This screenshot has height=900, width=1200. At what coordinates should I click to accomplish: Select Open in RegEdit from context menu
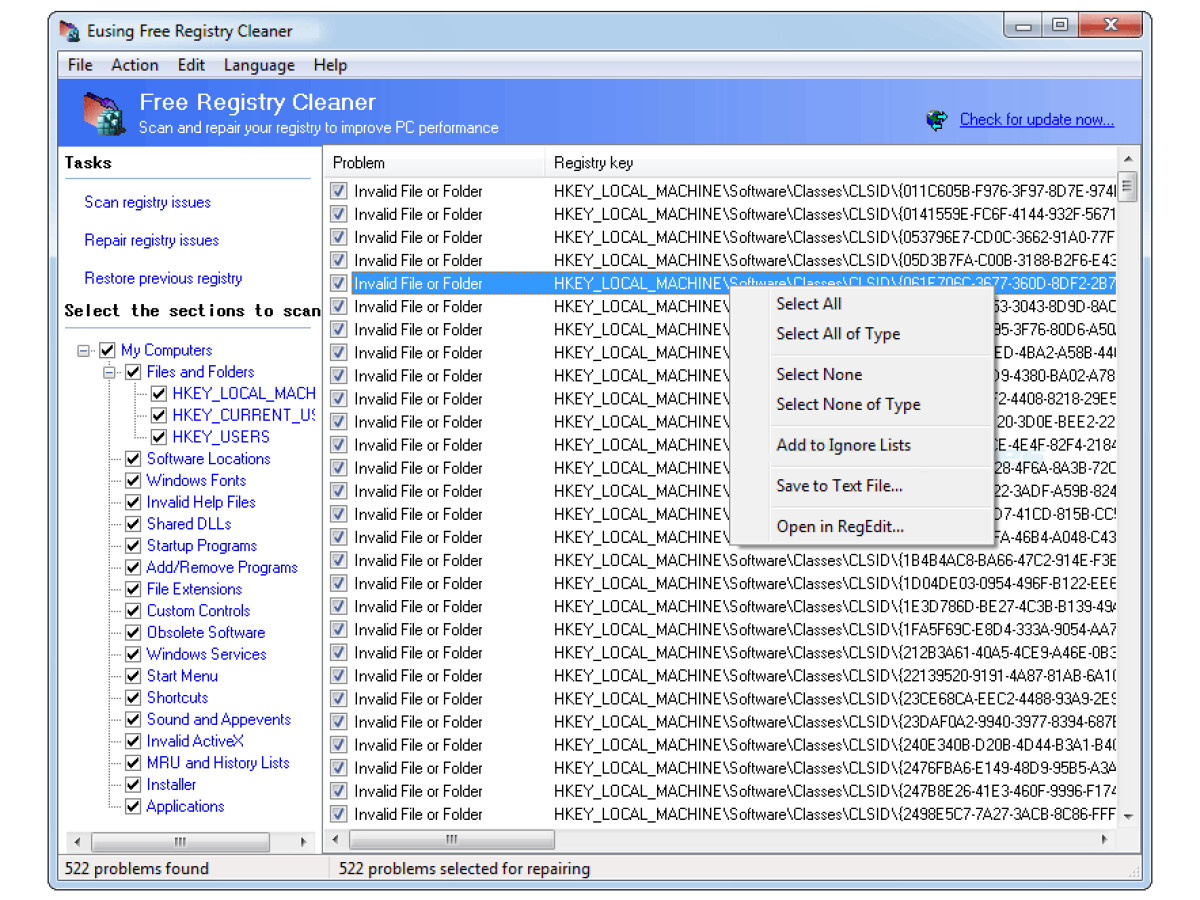point(840,526)
